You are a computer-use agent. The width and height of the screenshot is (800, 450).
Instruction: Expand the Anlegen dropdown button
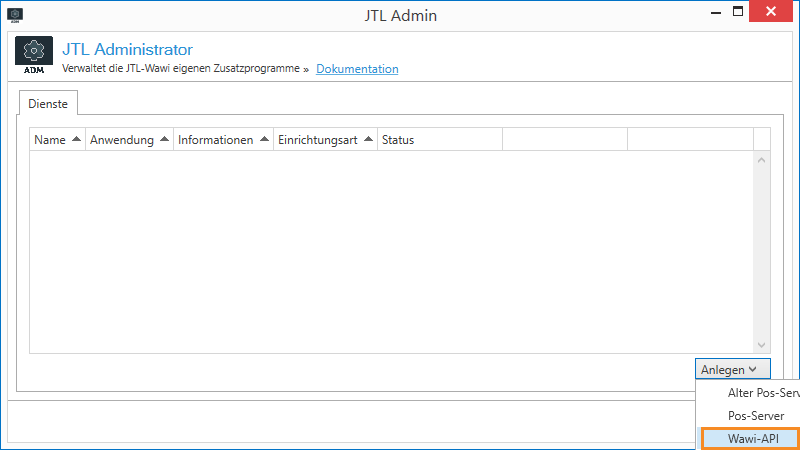(732, 370)
